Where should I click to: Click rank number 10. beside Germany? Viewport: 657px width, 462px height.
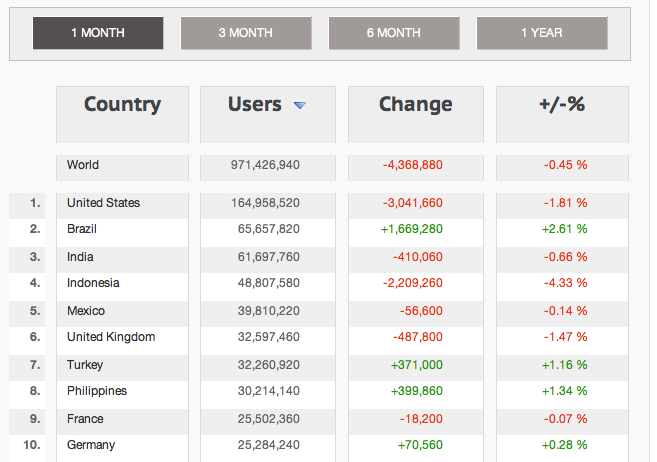(x=32, y=445)
